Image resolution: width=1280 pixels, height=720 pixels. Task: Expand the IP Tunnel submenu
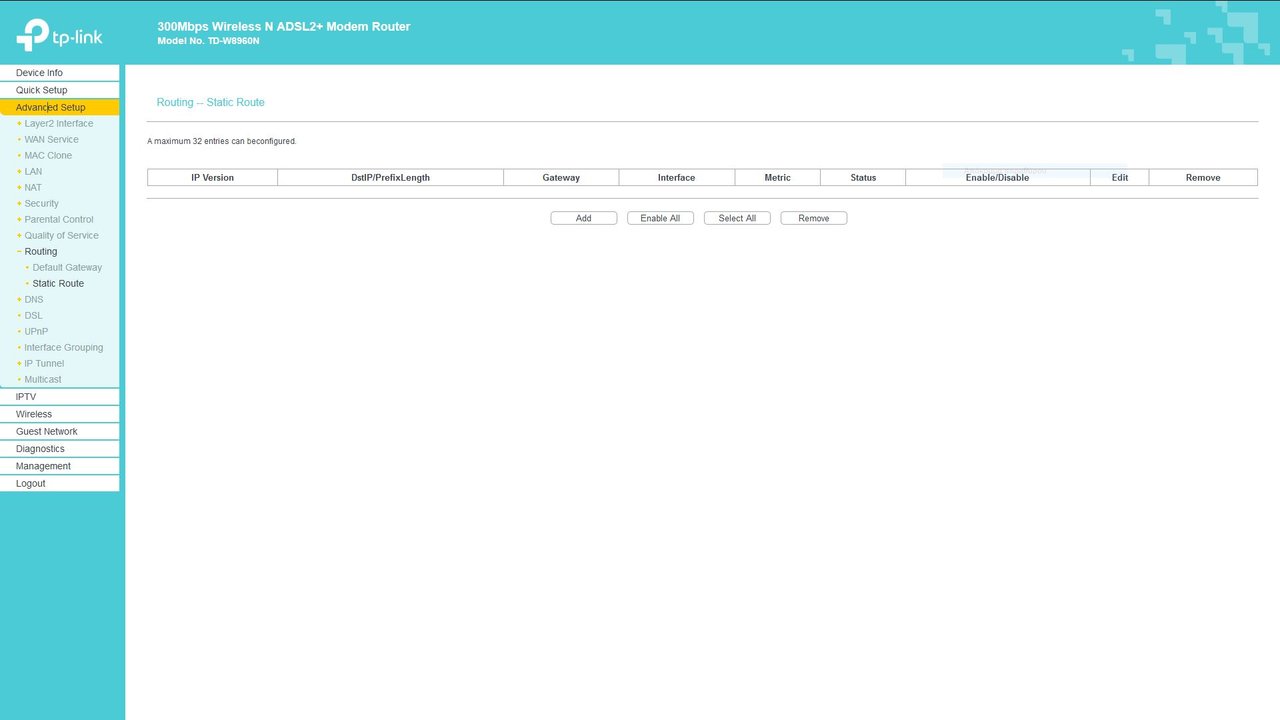(x=44, y=364)
